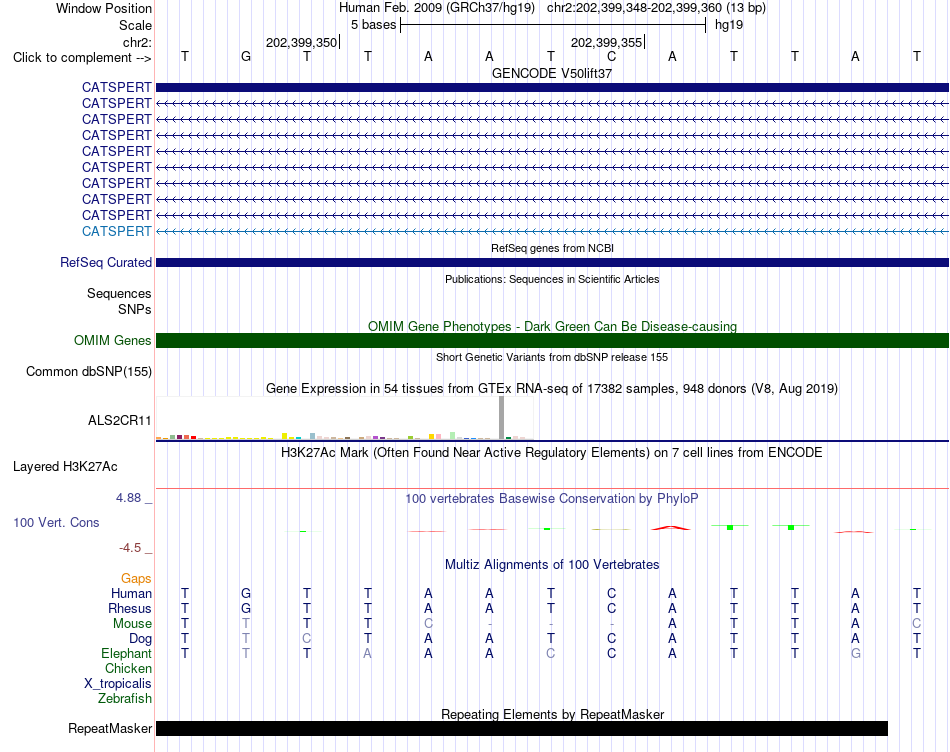Viewport: 950px width, 752px height.
Task: Click the 4.88 PhyloP upper scale value
Action: tap(128, 497)
